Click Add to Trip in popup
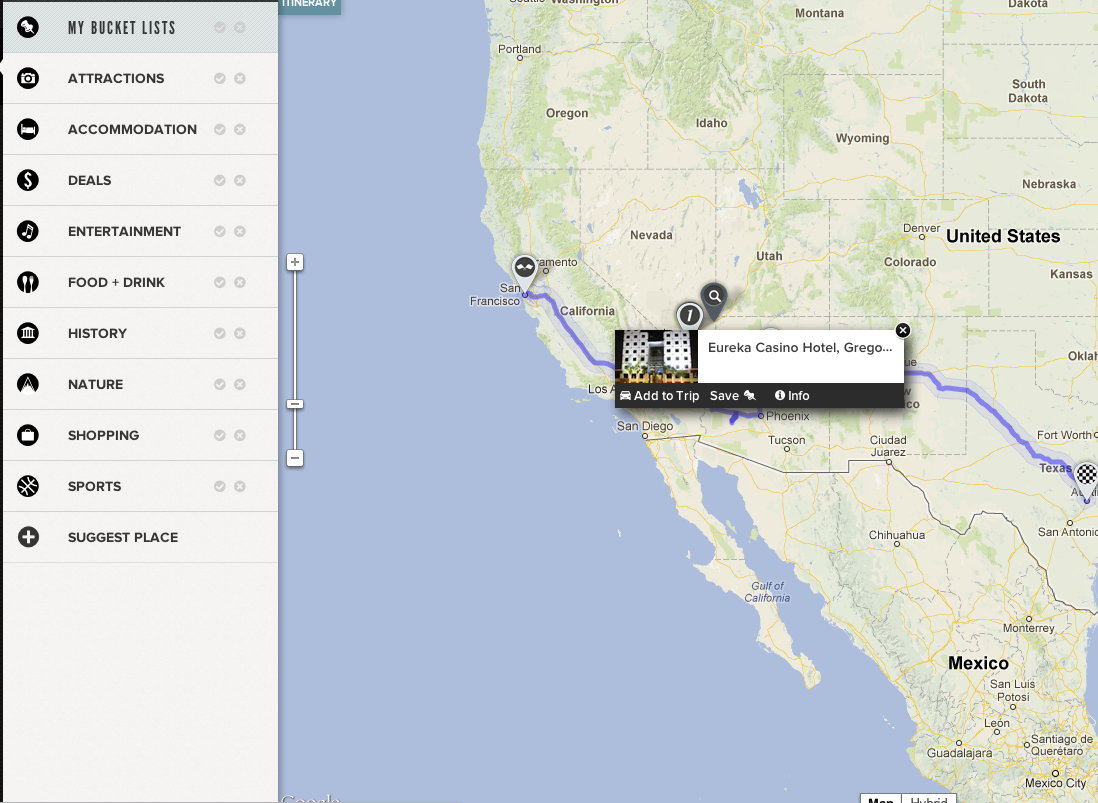This screenshot has width=1098, height=803. pyautogui.click(x=660, y=396)
